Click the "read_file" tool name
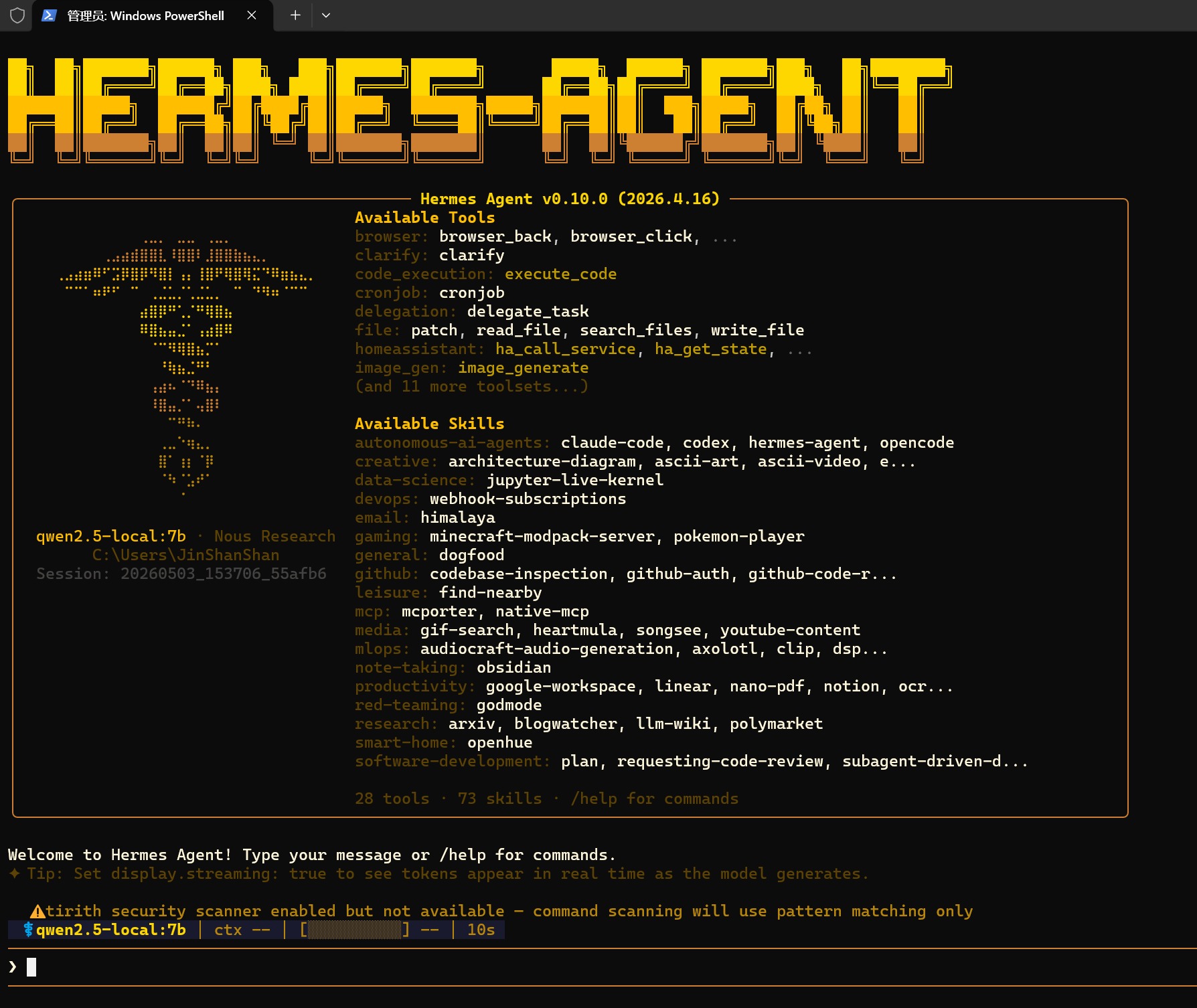 click(519, 330)
